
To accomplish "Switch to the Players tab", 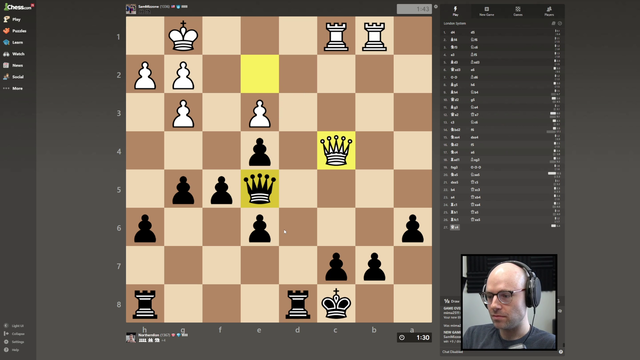I will (549, 11).
